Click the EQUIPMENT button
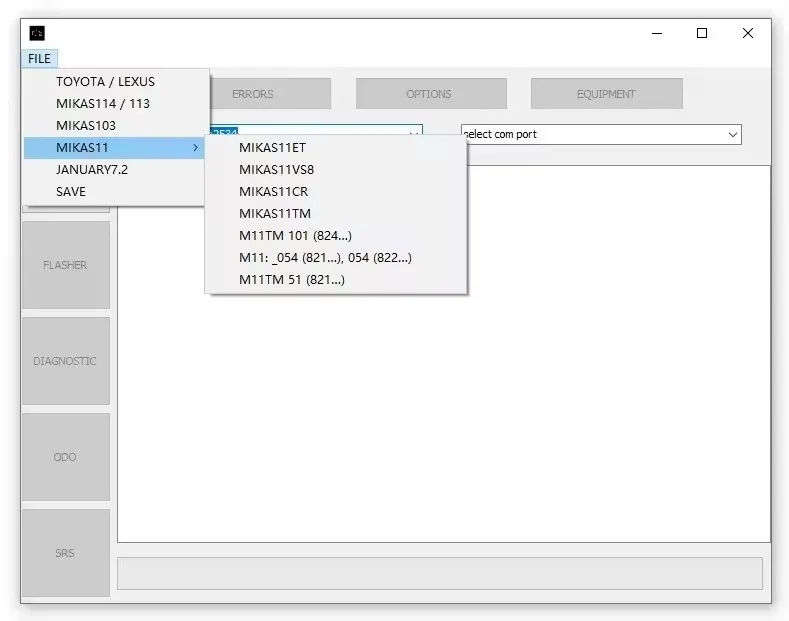Viewport: 789px width, 621px height. coord(607,94)
